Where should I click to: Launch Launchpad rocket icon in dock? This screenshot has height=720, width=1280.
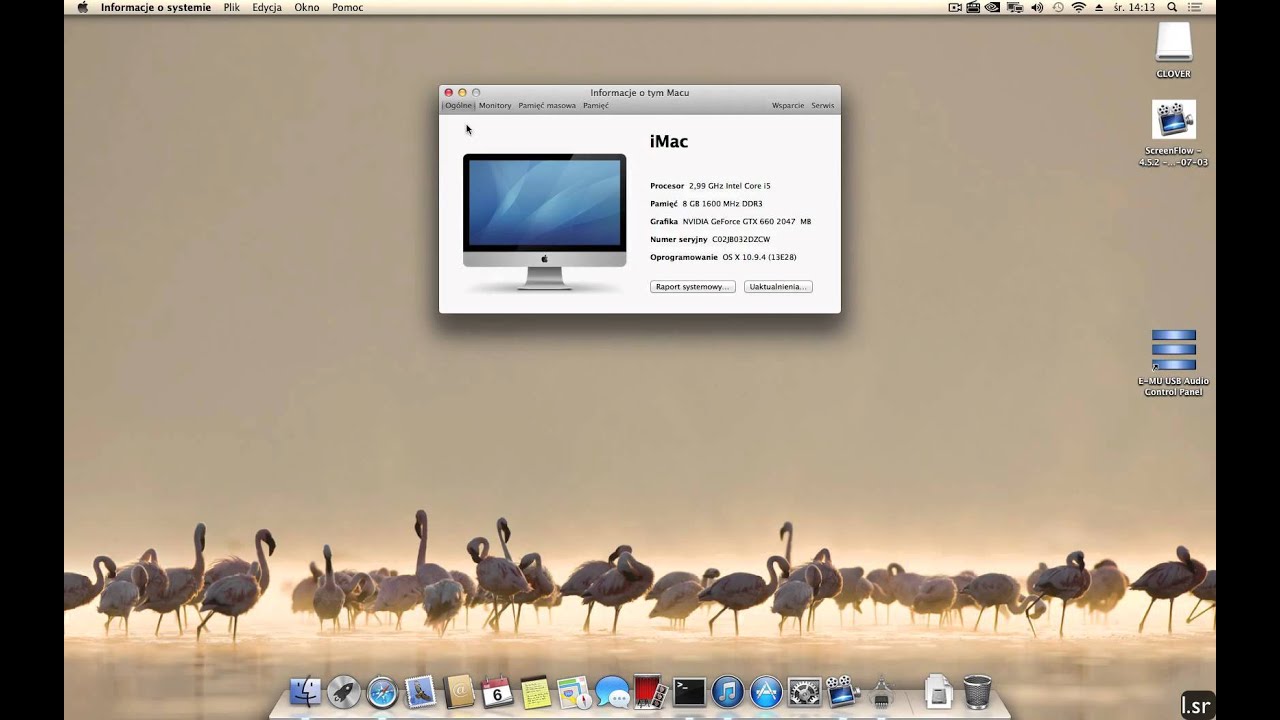click(x=343, y=691)
